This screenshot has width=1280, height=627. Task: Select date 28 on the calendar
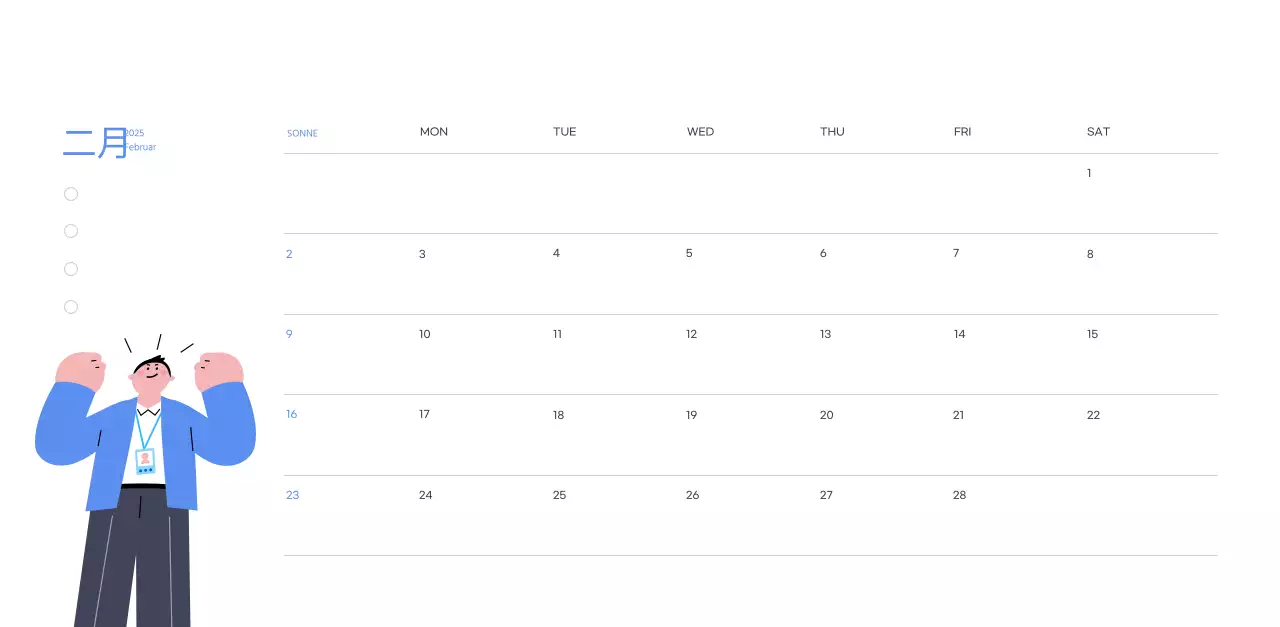[959, 495]
